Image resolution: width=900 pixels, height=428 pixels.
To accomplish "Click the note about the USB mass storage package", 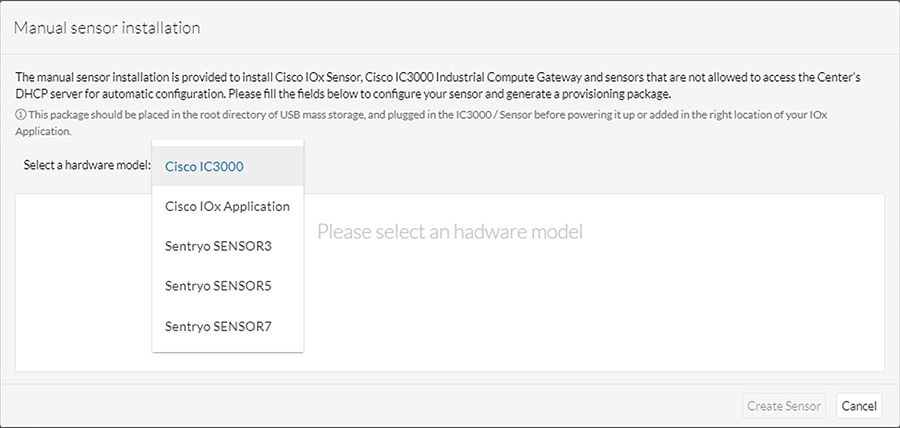I will 421,122.
